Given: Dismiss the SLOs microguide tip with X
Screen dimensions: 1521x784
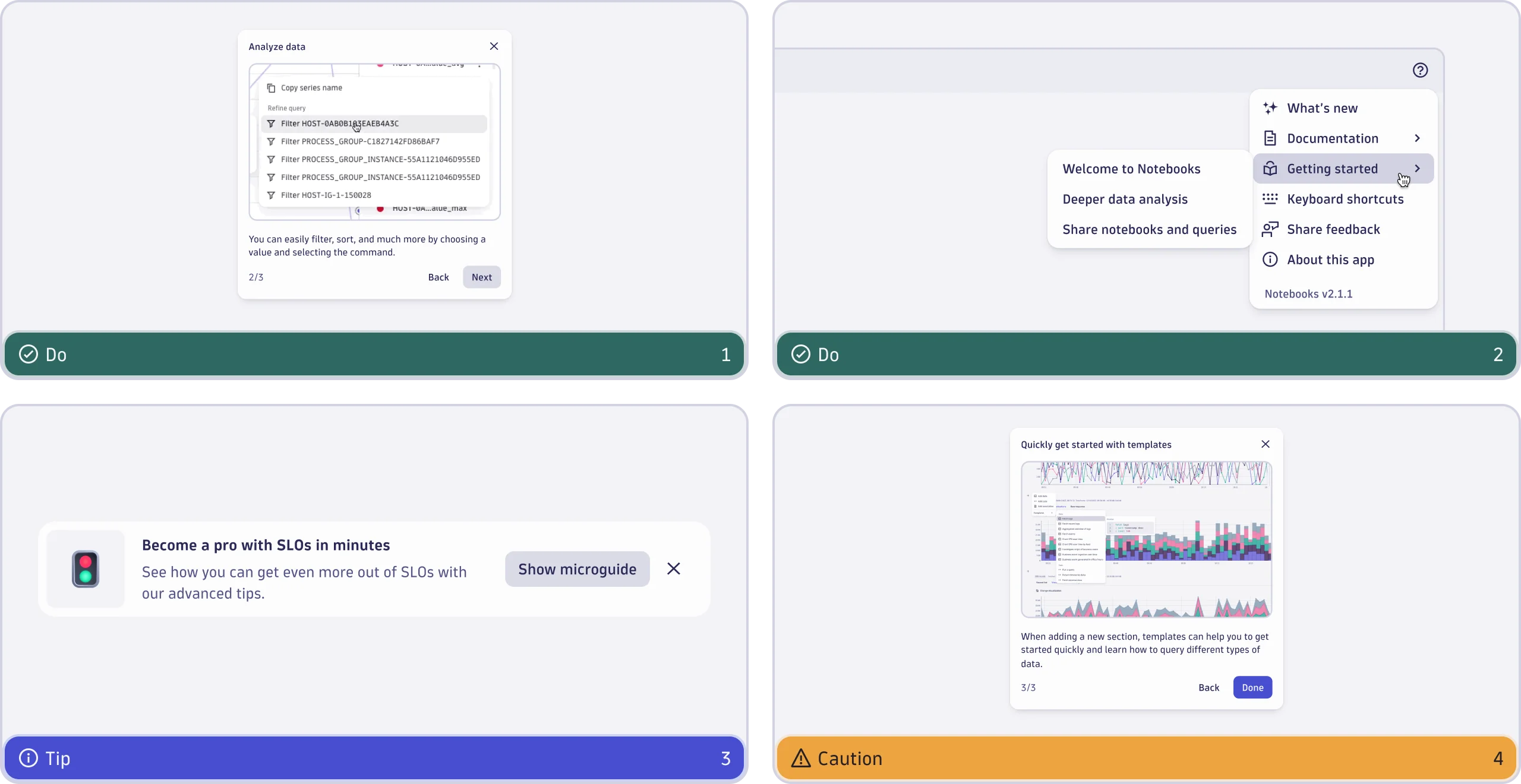Looking at the screenshot, I should pos(674,568).
